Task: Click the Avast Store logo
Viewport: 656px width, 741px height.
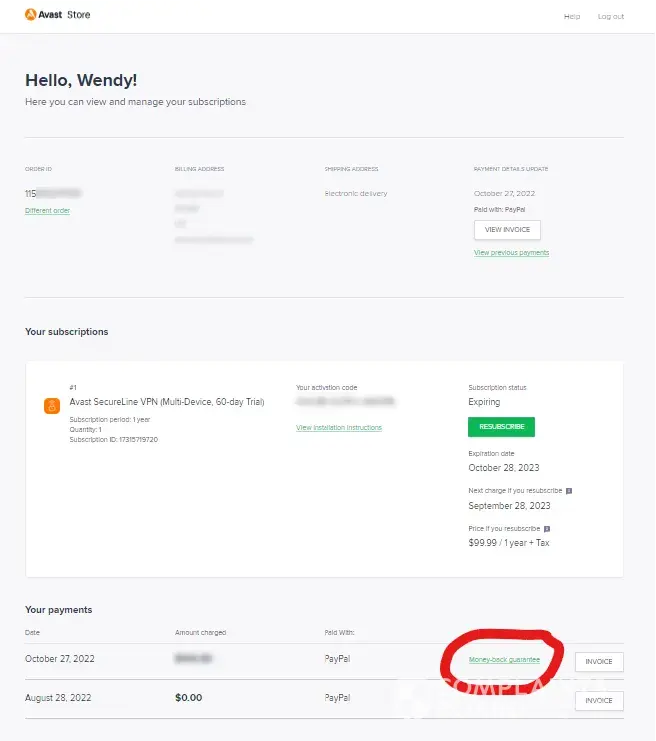Action: coord(57,15)
